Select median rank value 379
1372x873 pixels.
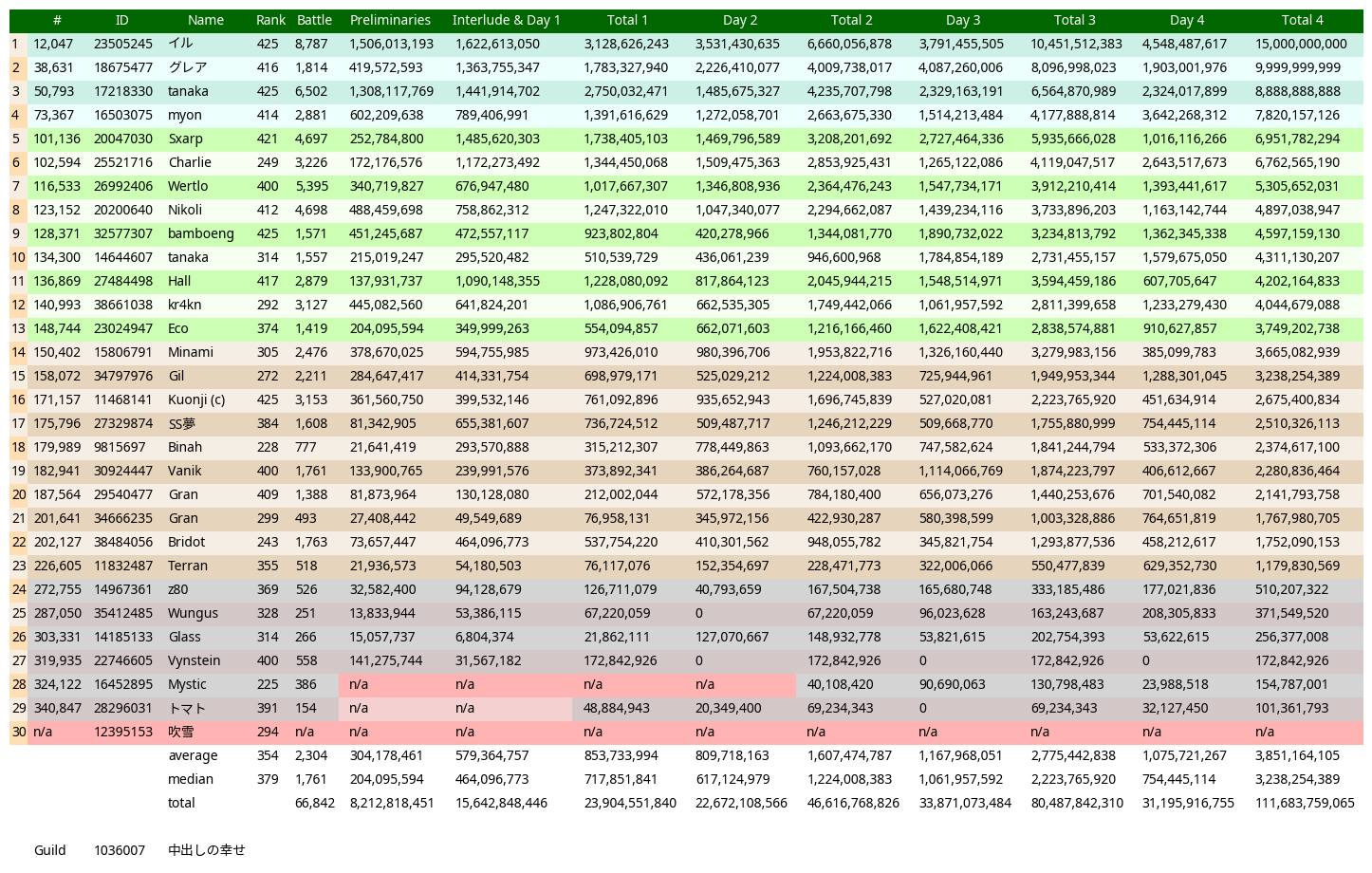point(268,779)
